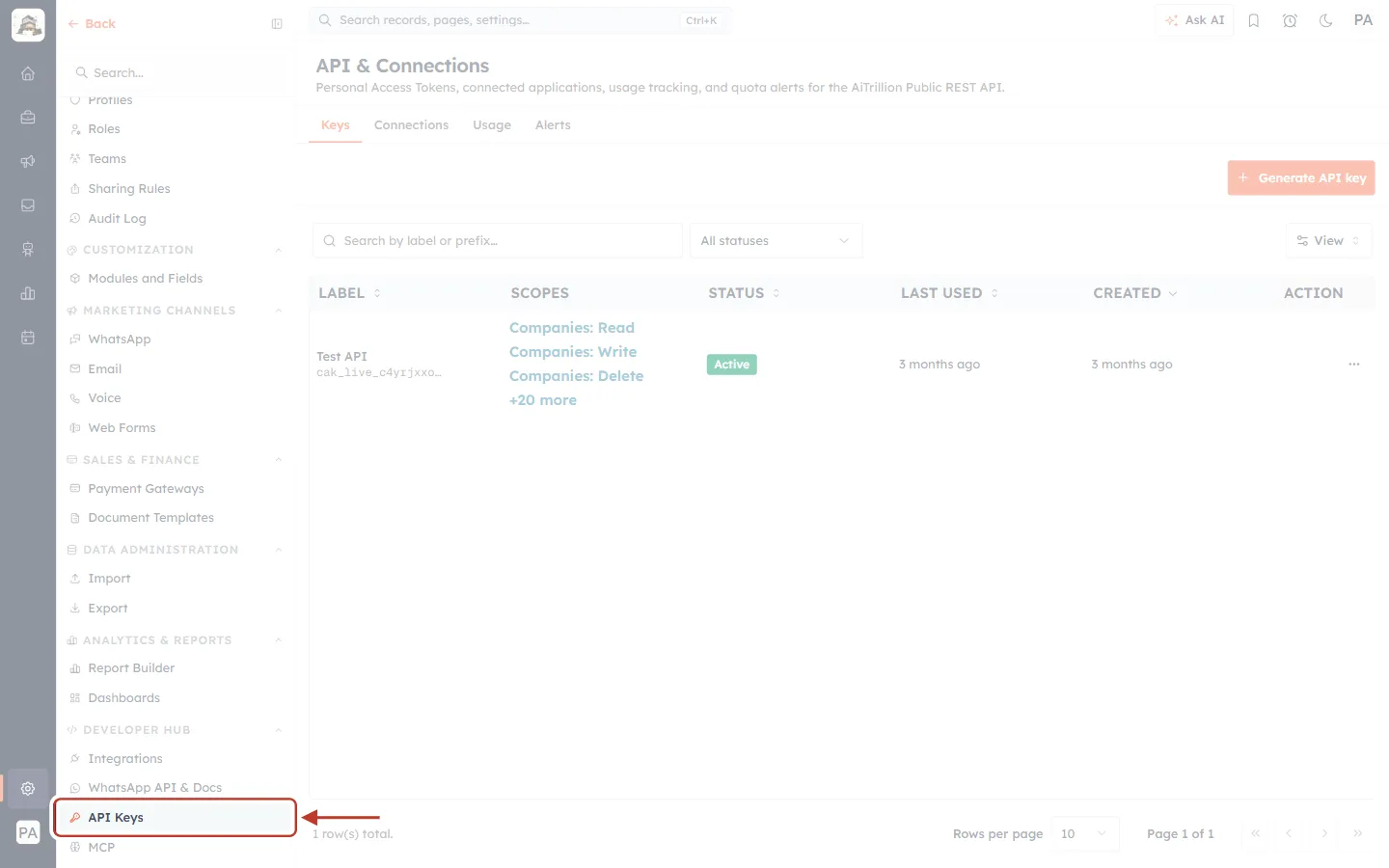The height and width of the screenshot is (868, 1389).
Task: Click the Ask AI button
Action: coord(1194,20)
